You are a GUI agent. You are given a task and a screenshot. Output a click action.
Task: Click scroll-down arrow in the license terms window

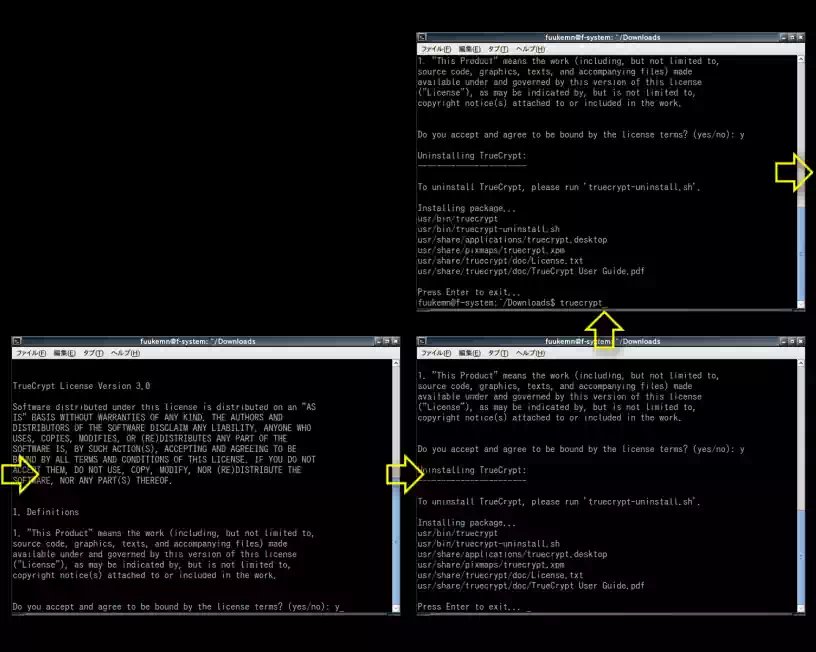point(396,608)
